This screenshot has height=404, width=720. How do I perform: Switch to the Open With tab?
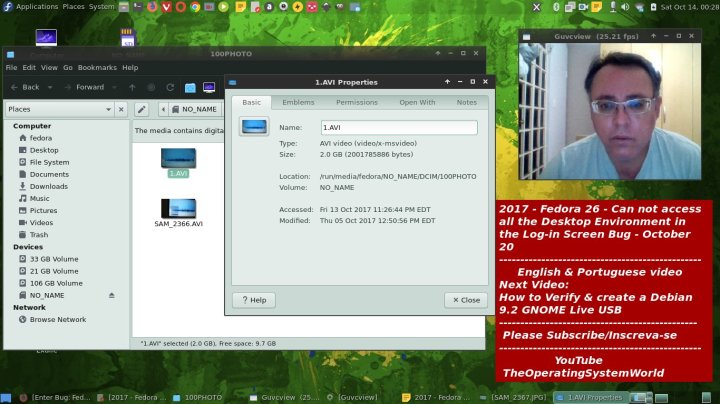(417, 102)
